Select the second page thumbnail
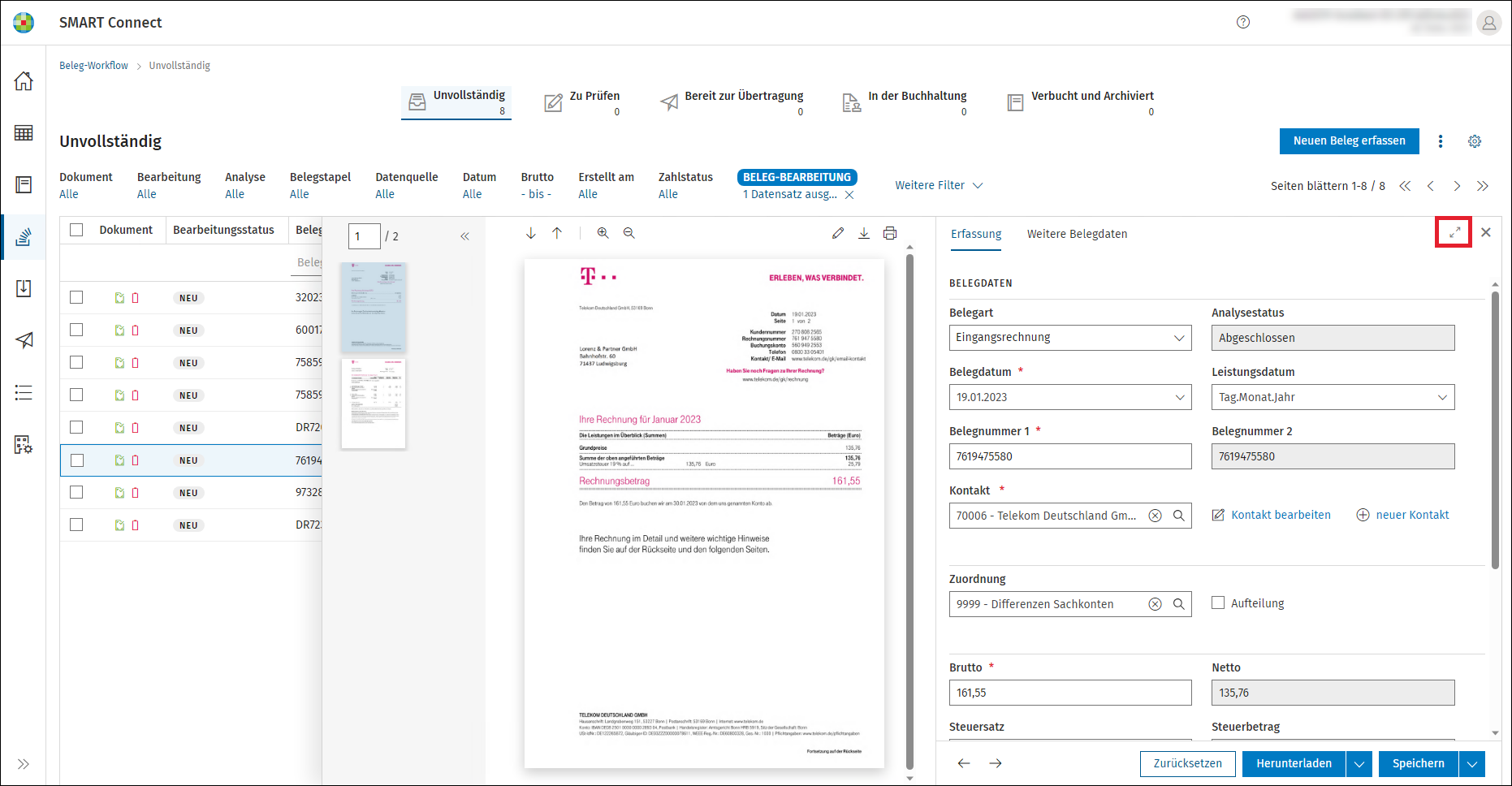Image resolution: width=1512 pixels, height=786 pixels. click(x=374, y=404)
